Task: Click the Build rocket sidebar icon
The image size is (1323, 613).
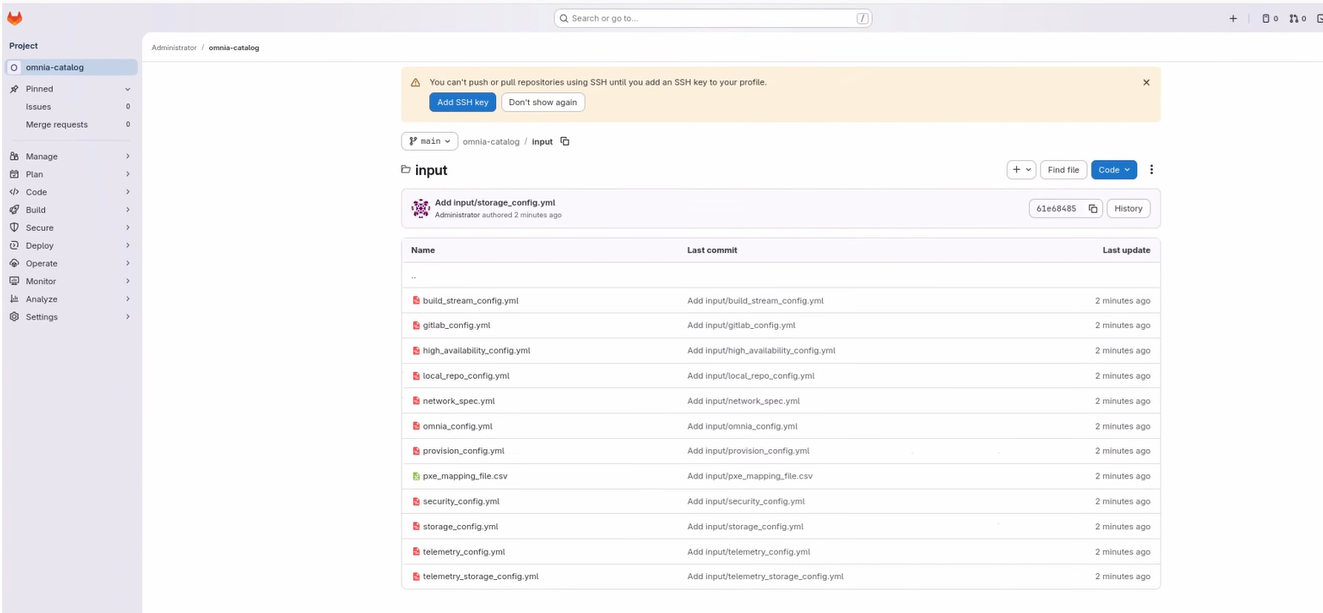Action: click(x=14, y=210)
